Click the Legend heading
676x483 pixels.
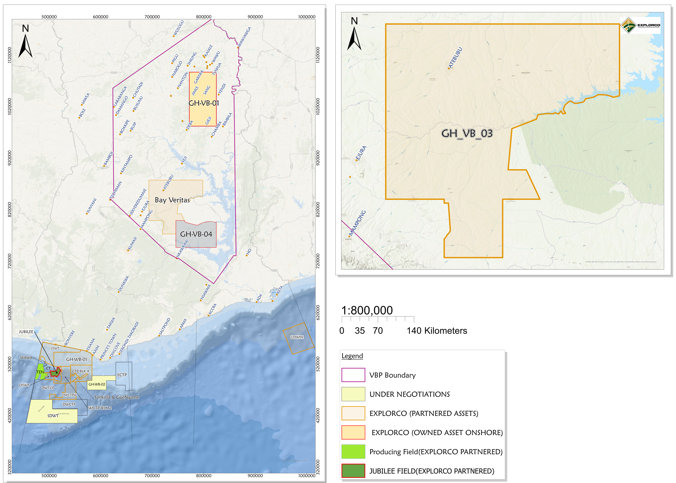click(352, 356)
